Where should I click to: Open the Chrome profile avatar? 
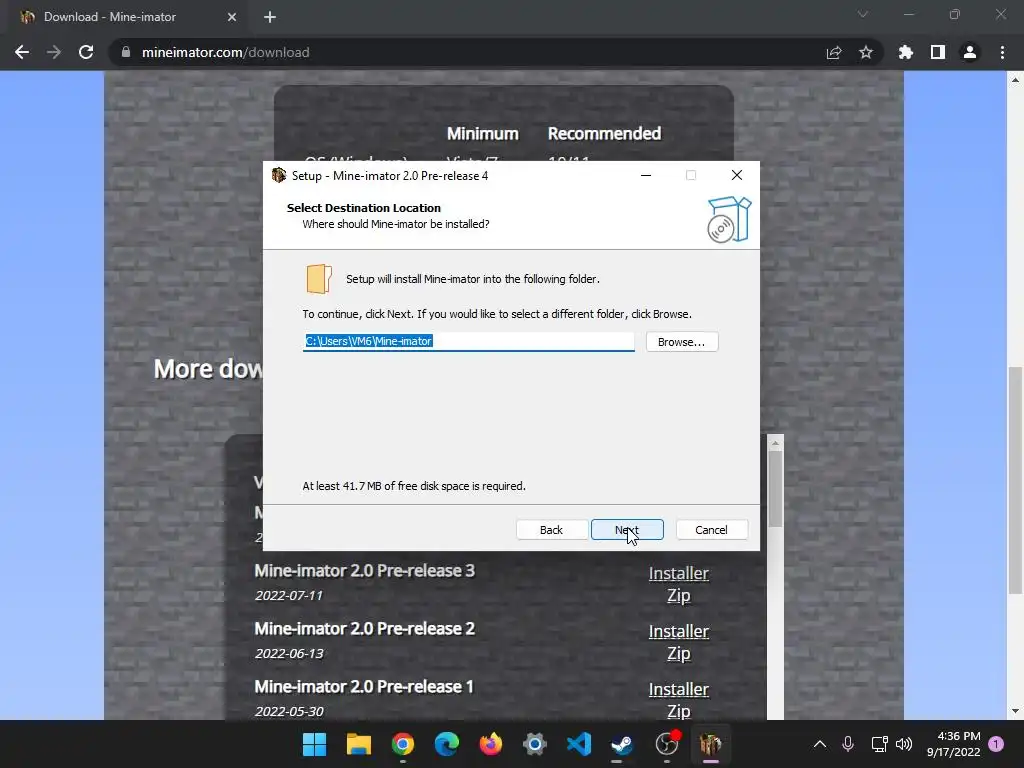click(x=970, y=52)
